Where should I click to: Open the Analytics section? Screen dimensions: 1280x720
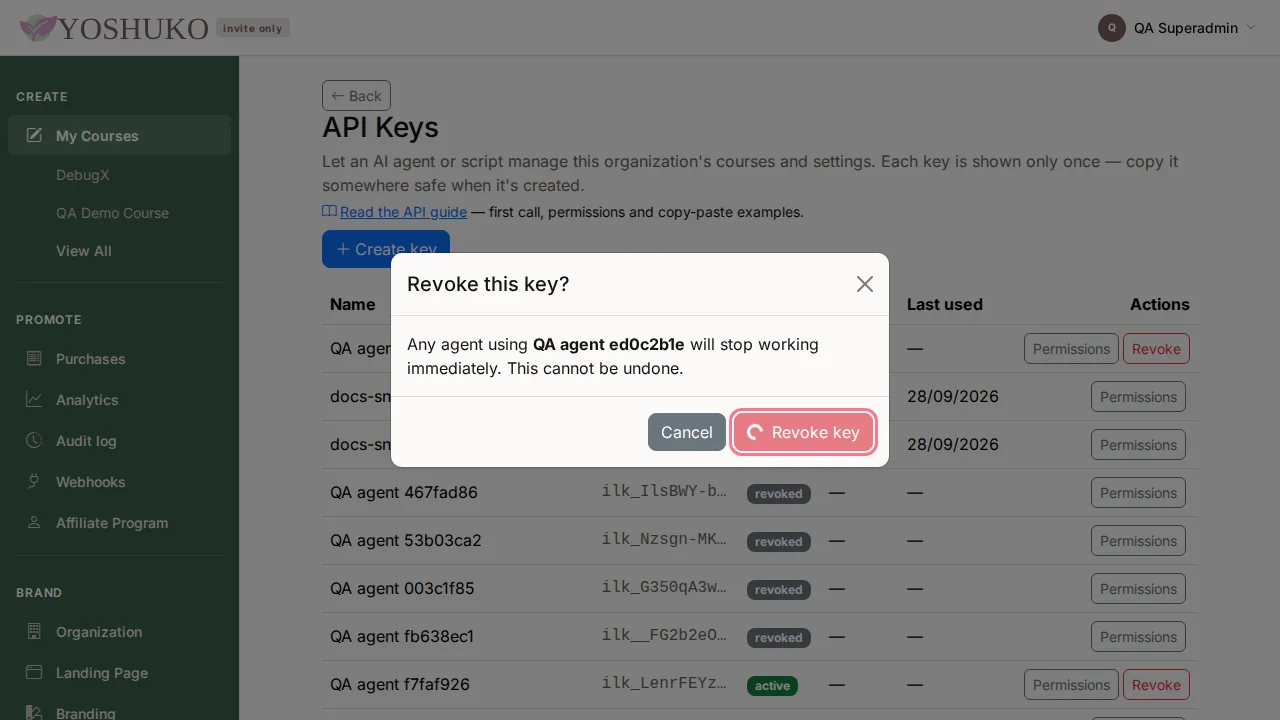tap(119, 399)
